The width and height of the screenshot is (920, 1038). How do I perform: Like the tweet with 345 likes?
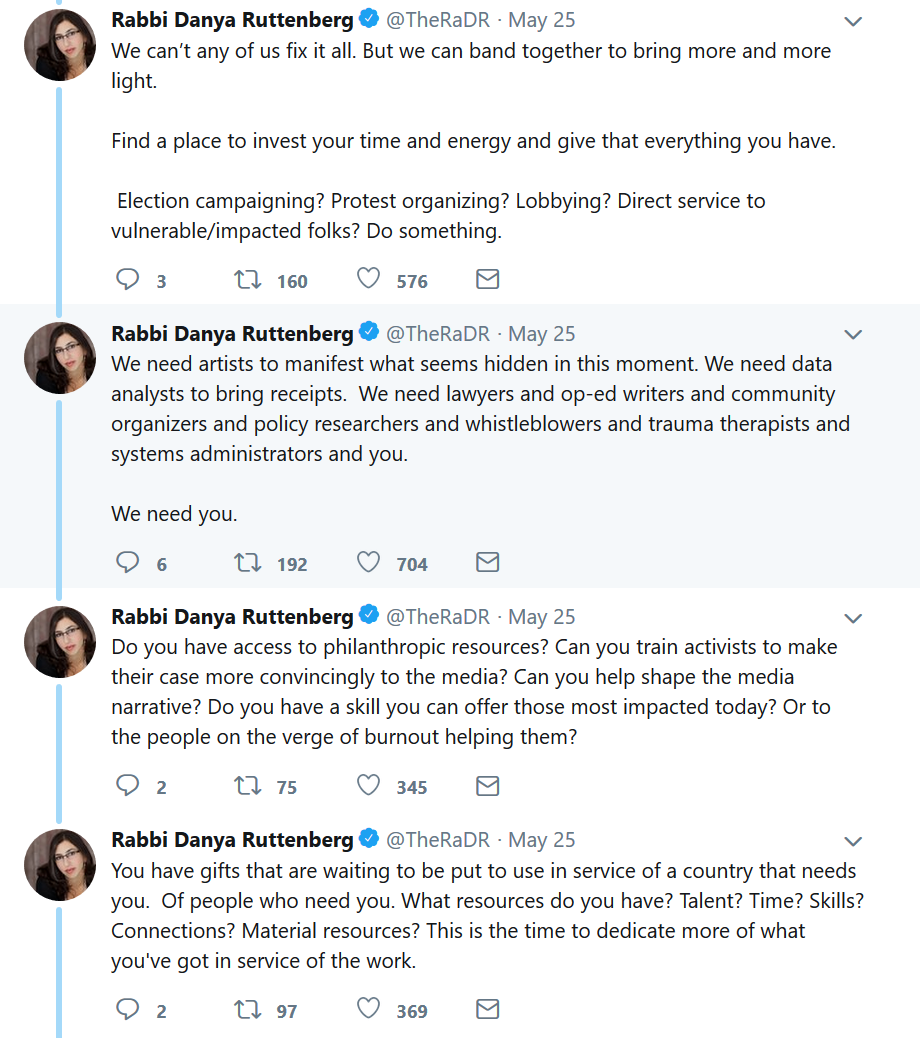click(x=369, y=786)
